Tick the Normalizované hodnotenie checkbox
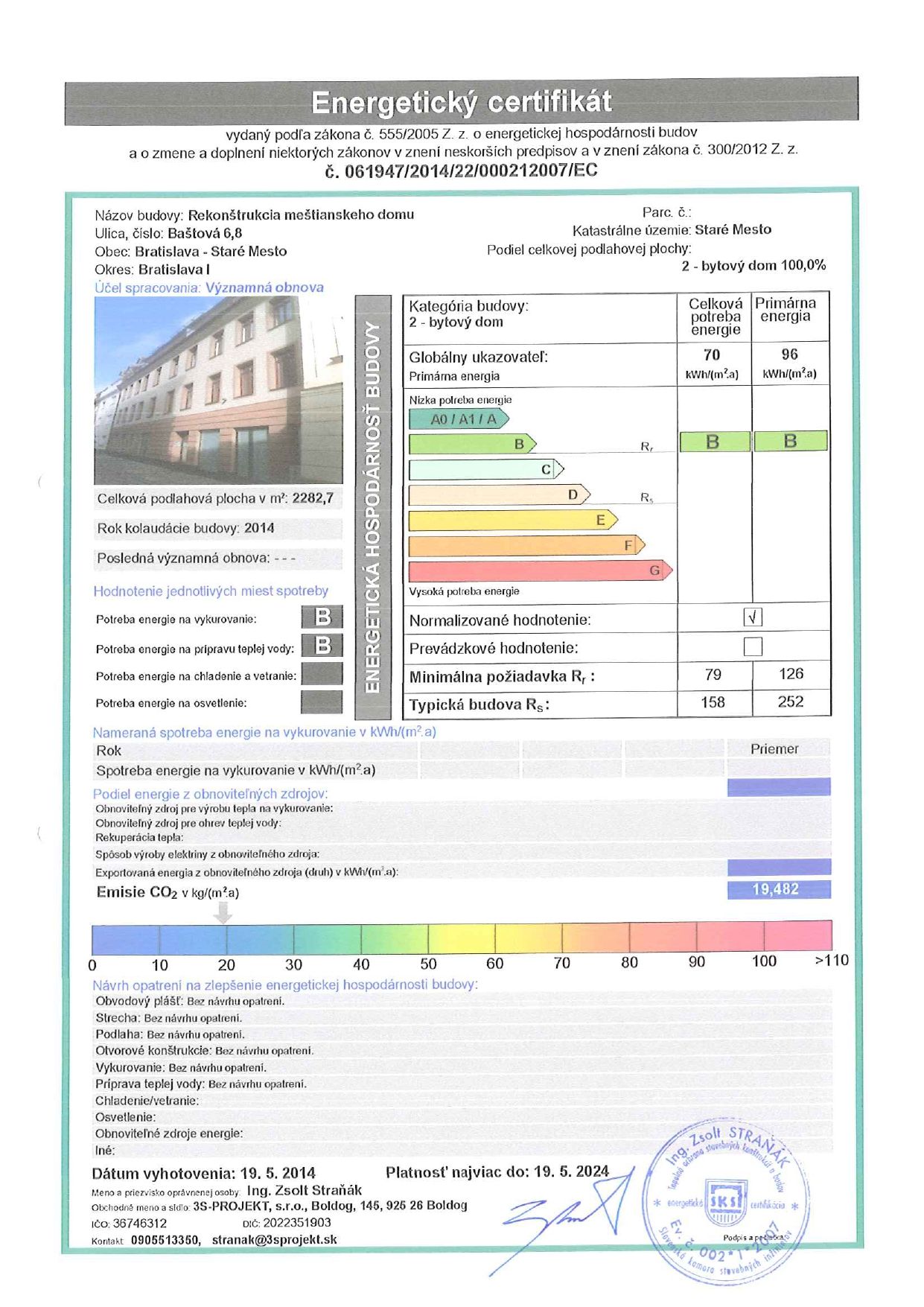The width and height of the screenshot is (924, 1307). point(753,617)
